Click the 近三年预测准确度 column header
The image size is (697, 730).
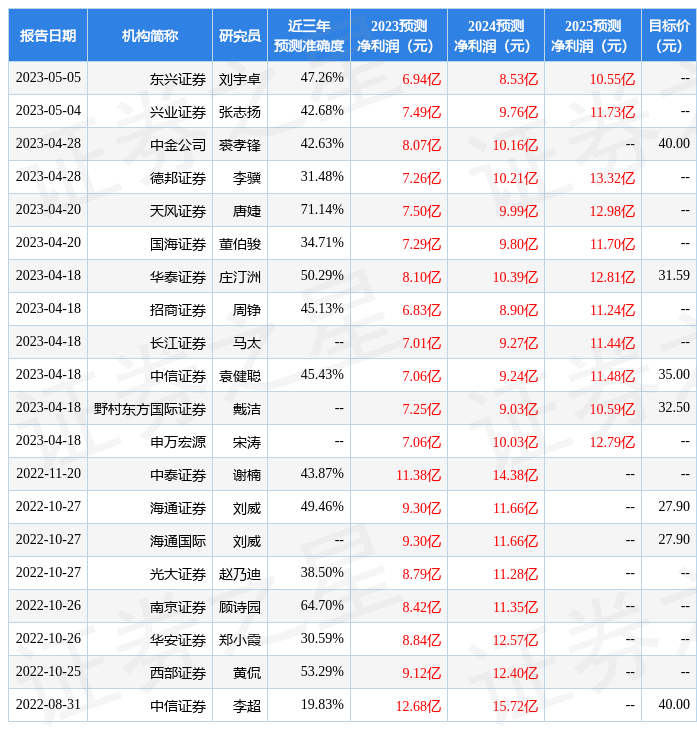point(309,35)
